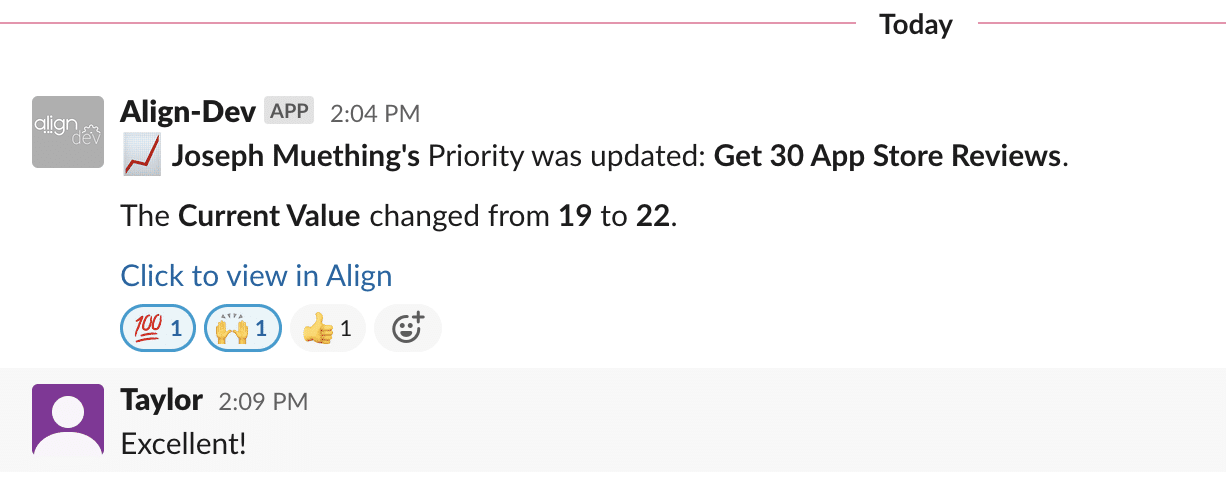The width and height of the screenshot is (1226, 482).
Task: Click the Align-Dev sender name
Action: (x=187, y=111)
